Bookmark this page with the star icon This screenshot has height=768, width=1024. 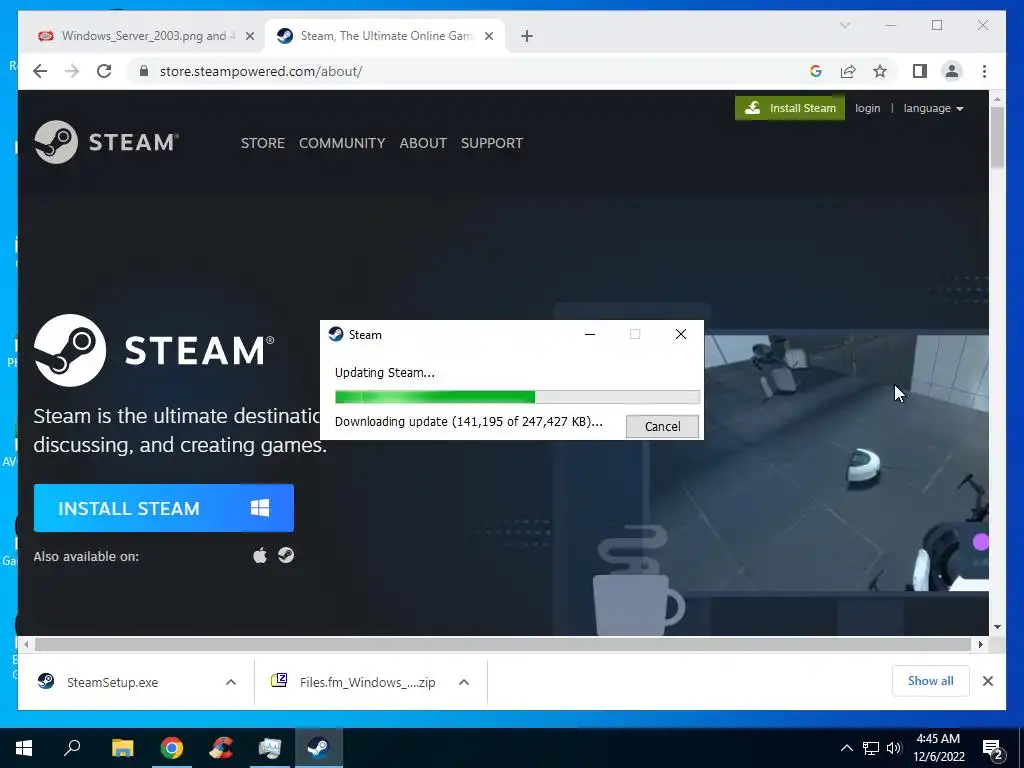pyautogui.click(x=880, y=71)
